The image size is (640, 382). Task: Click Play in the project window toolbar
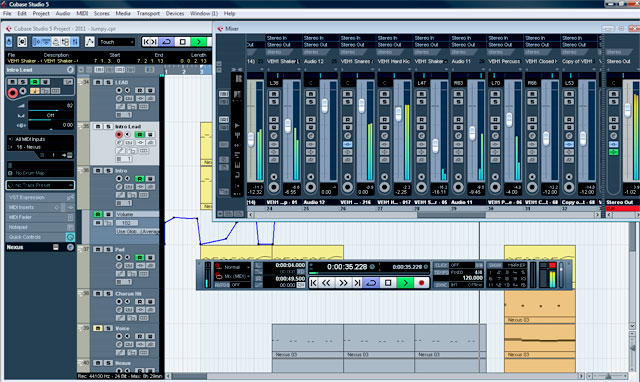(x=199, y=42)
